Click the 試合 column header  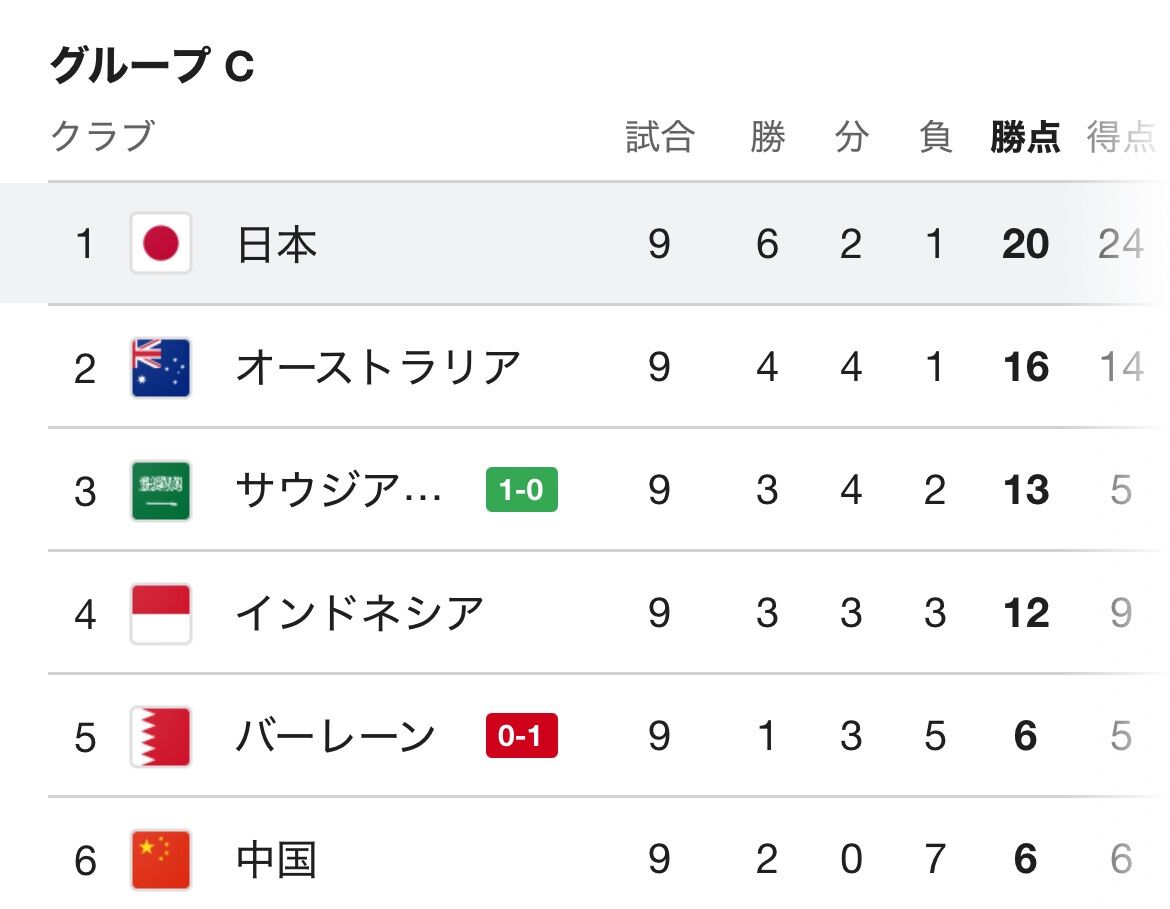click(x=659, y=137)
